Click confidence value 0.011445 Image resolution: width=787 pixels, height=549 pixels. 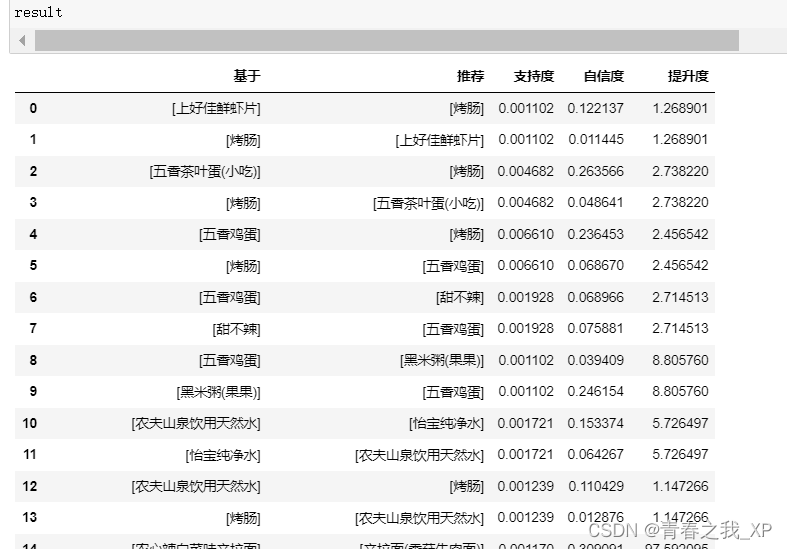(x=596, y=140)
